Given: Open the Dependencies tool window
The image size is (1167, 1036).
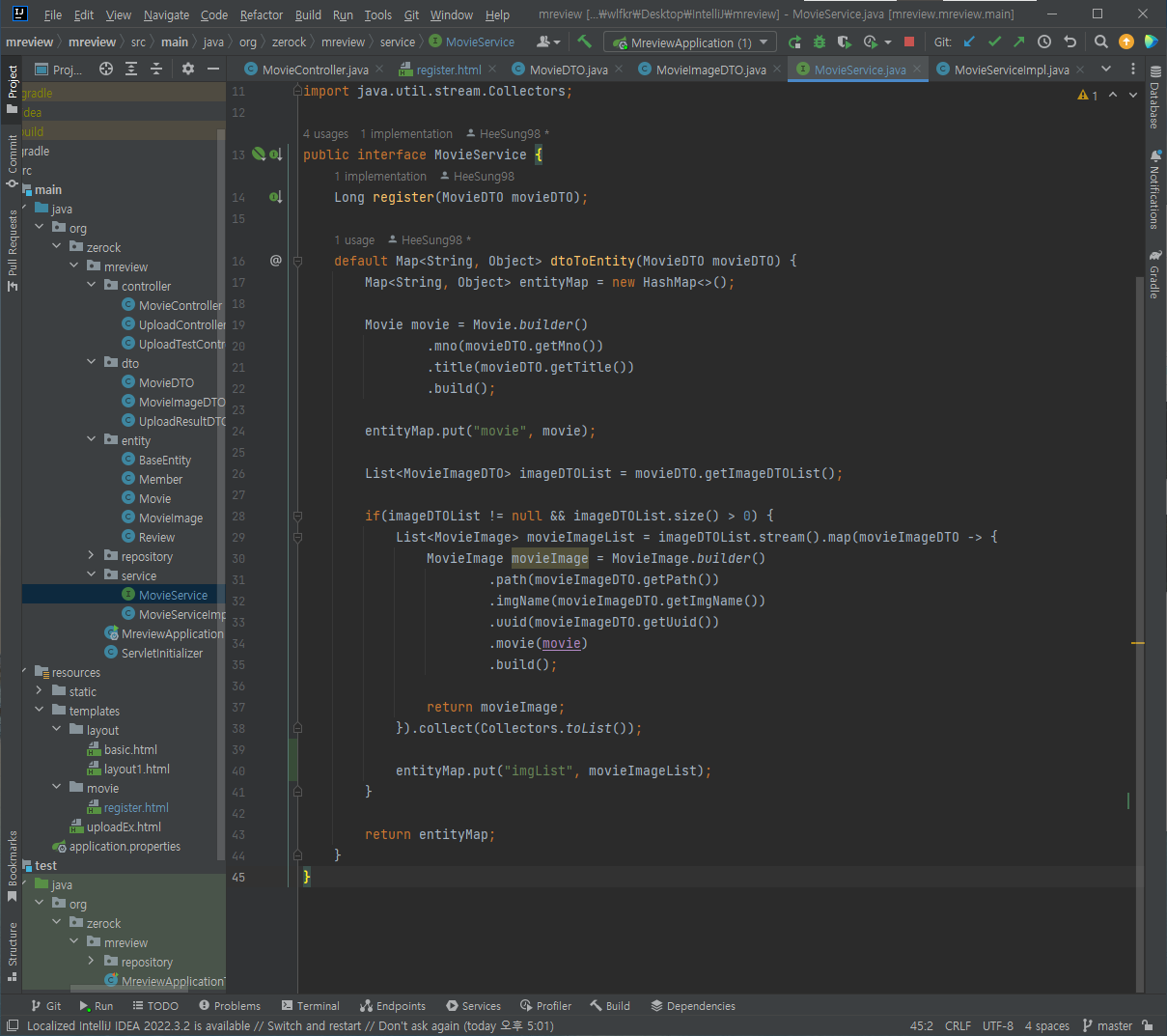Looking at the screenshot, I should tap(693, 1005).
